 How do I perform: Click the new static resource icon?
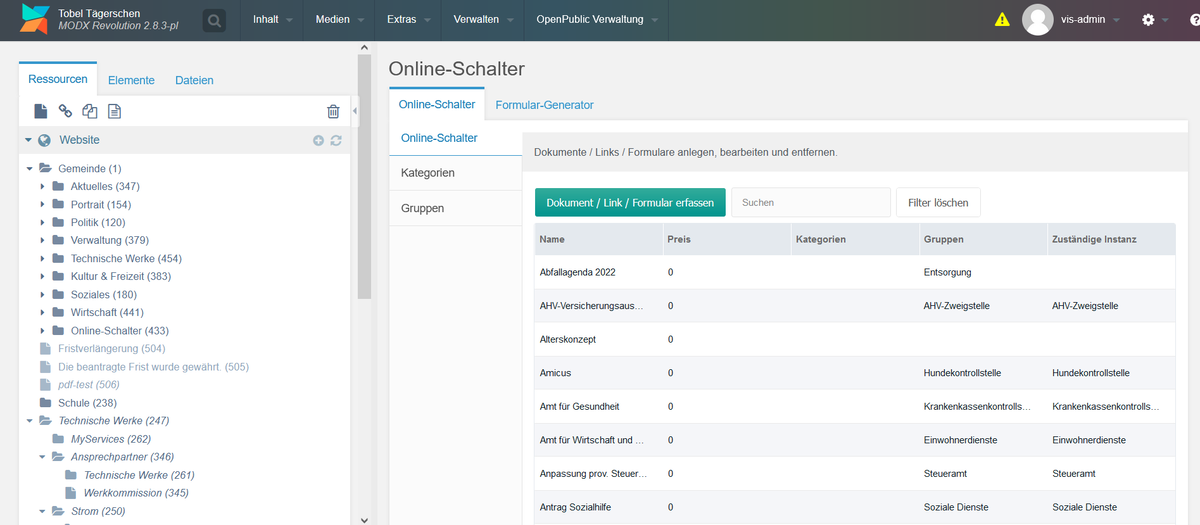[x=114, y=111]
